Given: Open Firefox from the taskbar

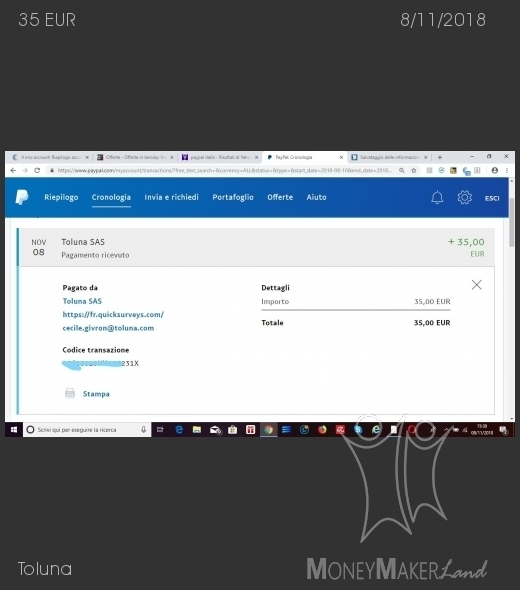Looking at the screenshot, I should tap(322, 429).
